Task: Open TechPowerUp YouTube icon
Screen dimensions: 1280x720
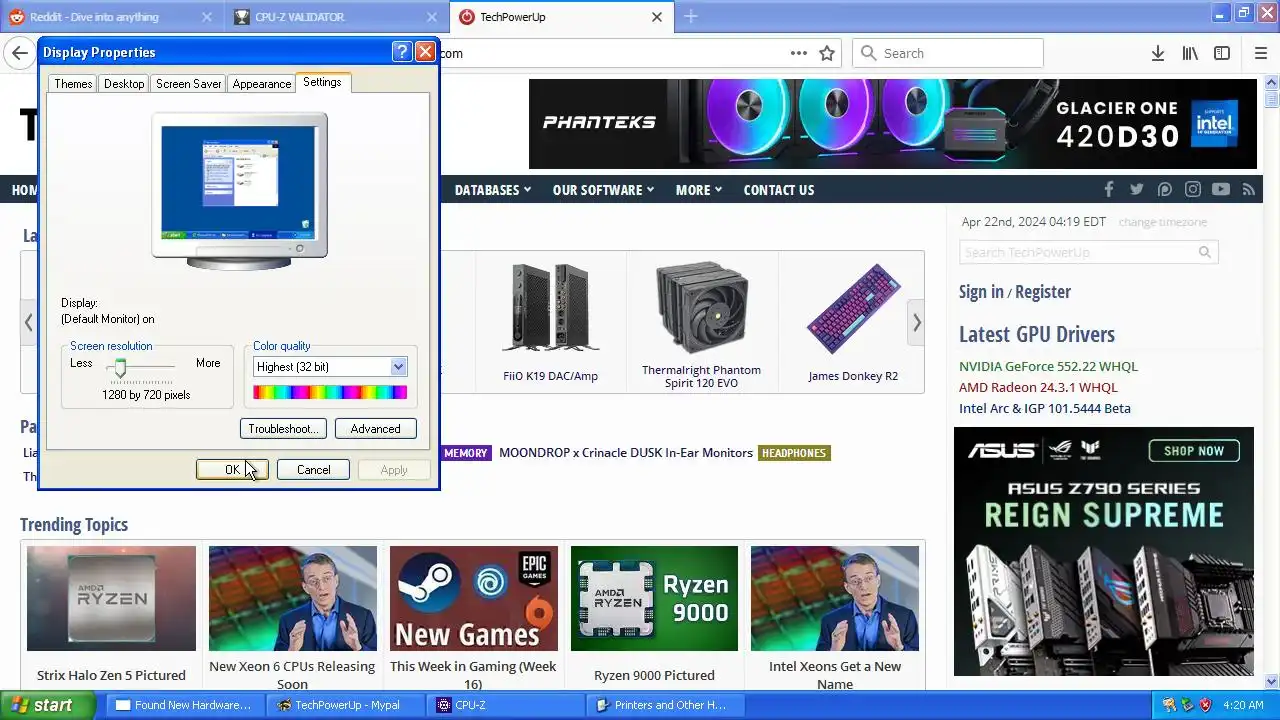Action: (1221, 189)
